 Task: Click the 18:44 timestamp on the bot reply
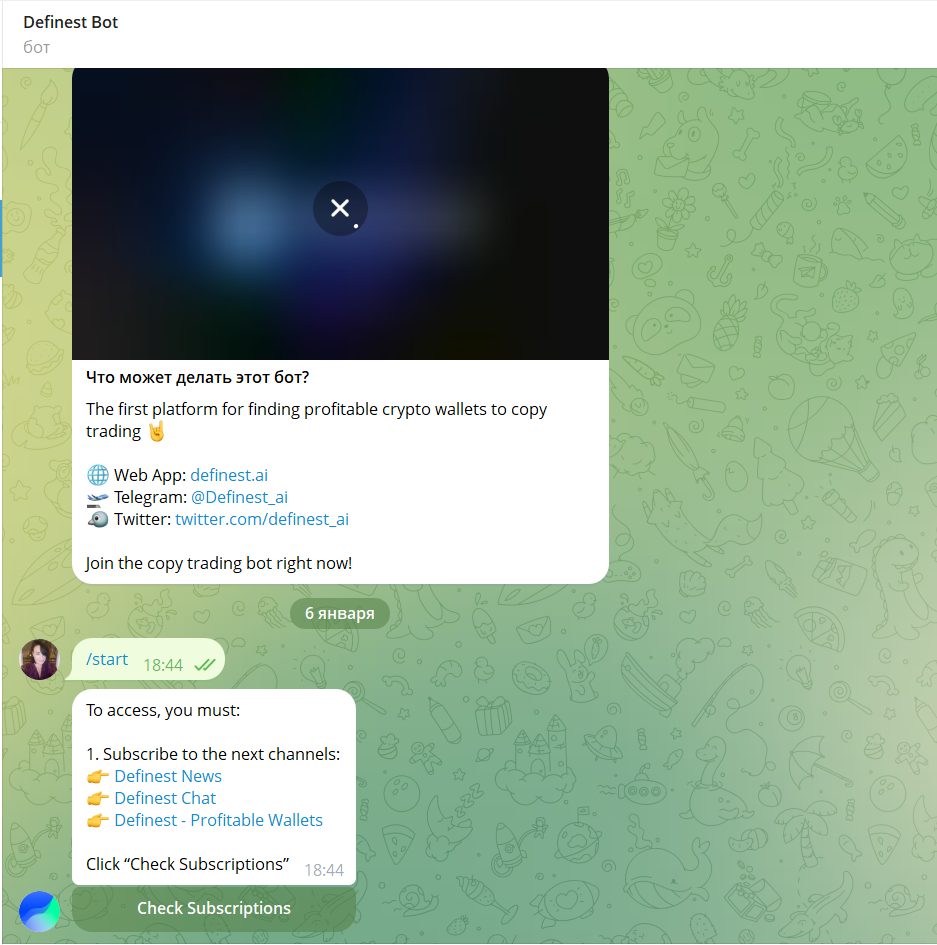click(324, 870)
